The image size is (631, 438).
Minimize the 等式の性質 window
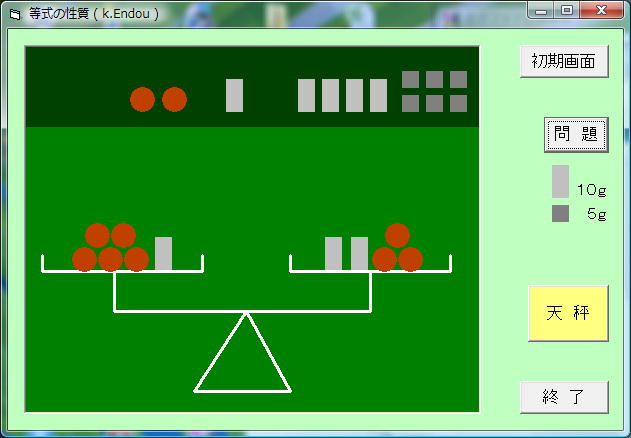pyautogui.click(x=541, y=10)
